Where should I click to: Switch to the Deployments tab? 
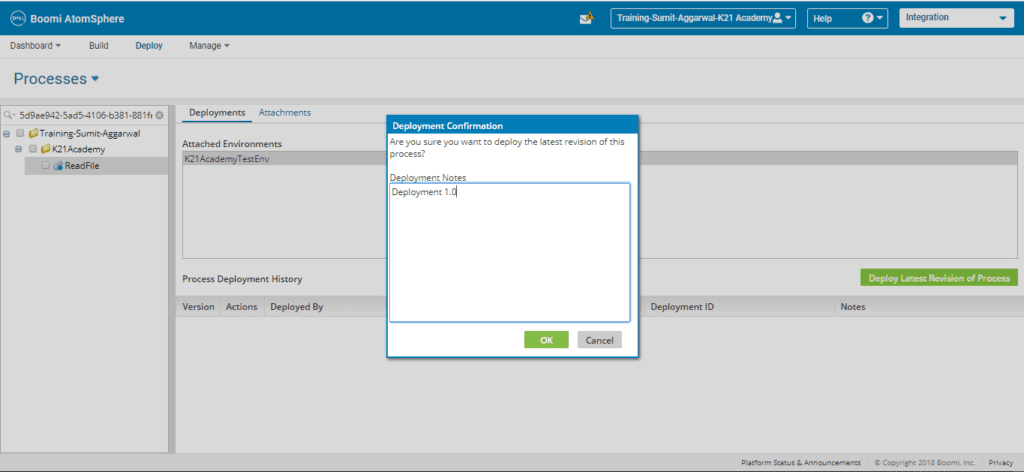click(217, 112)
